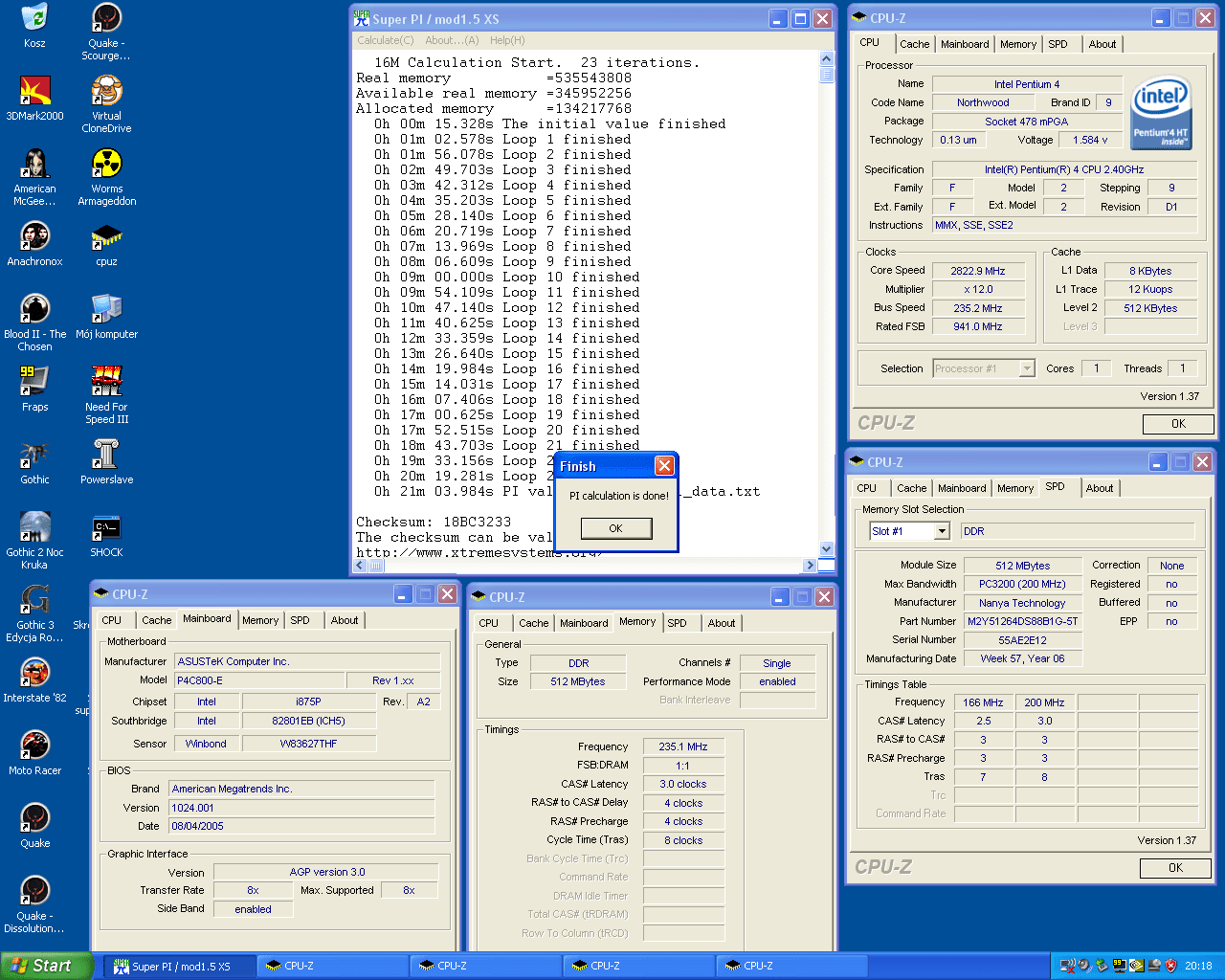Switch to SPD tab in top-right CPU-Z
The image size is (1225, 980).
coord(1058,44)
